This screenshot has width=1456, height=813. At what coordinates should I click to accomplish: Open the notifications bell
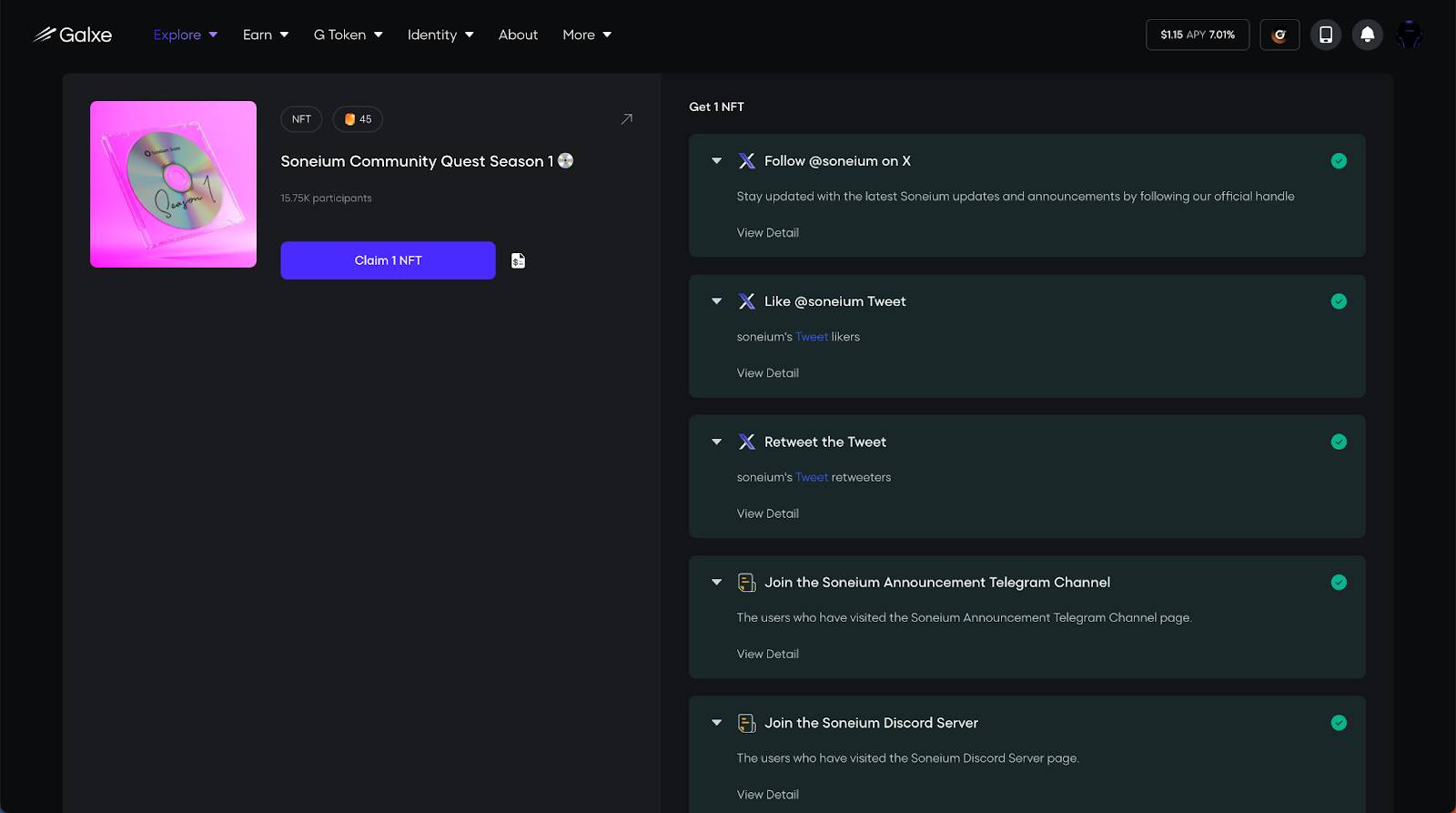[1367, 35]
